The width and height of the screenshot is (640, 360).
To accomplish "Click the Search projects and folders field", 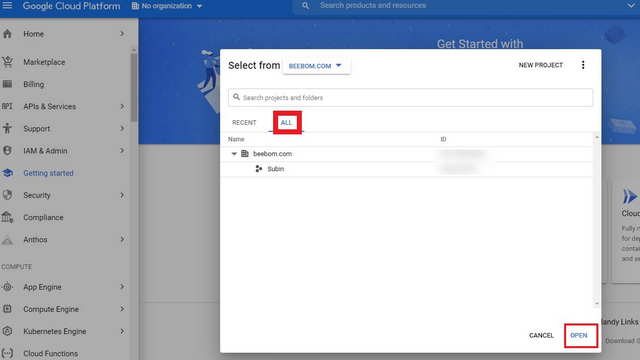I will point(410,98).
